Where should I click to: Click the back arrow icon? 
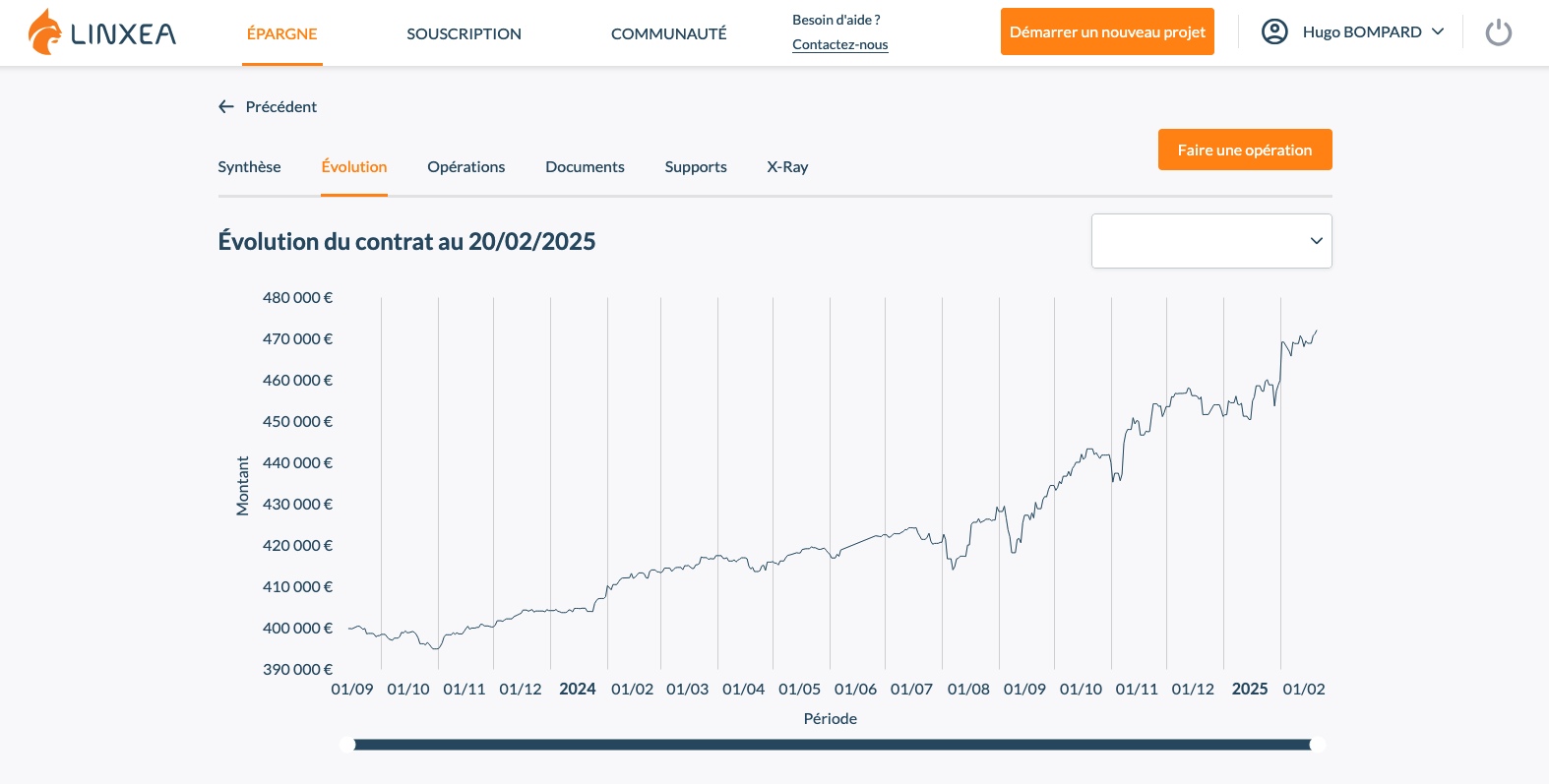226,106
